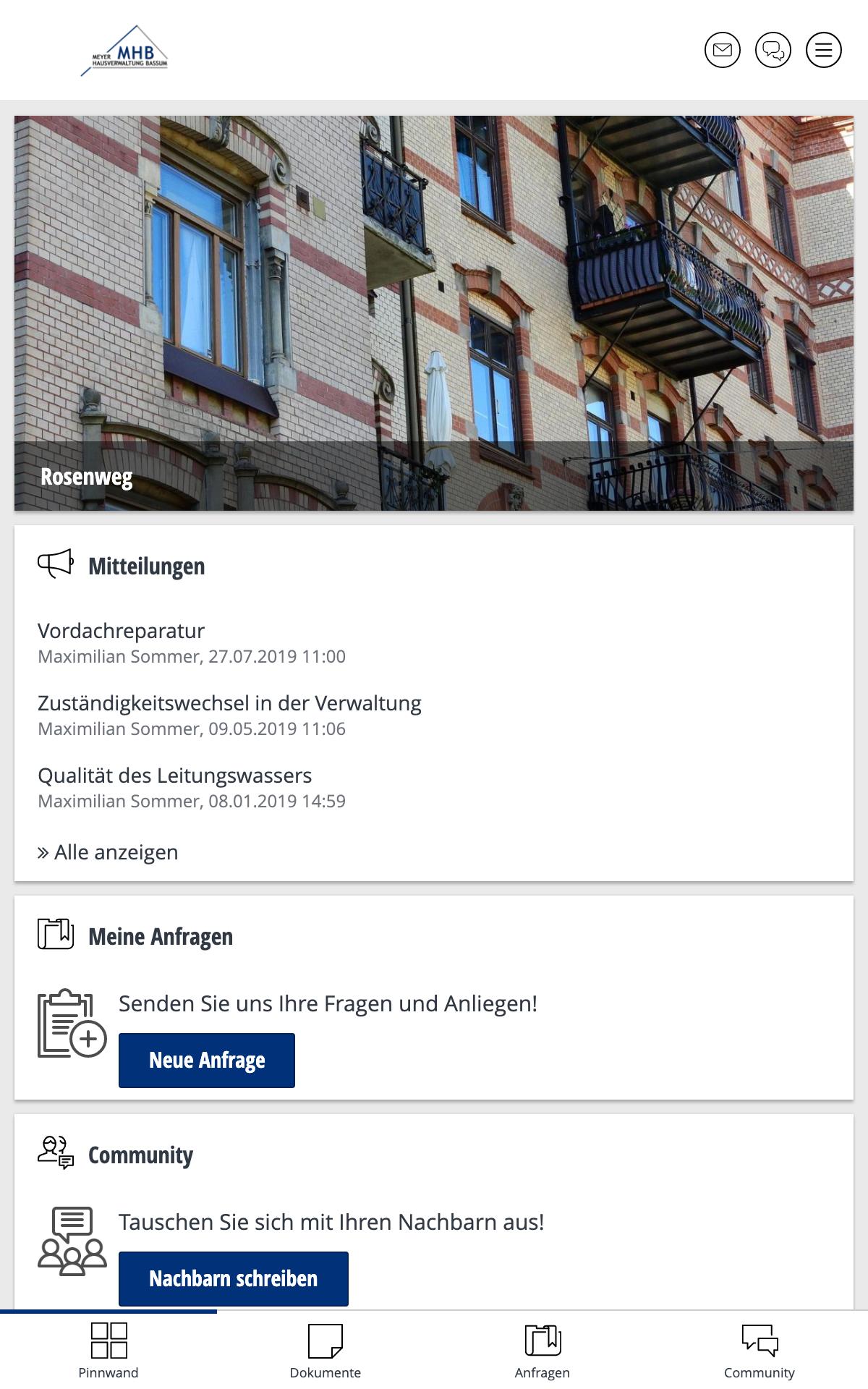Viewport: 868px width, 1389px height.
Task: Click the Community heading person icon
Action: coord(56,1153)
